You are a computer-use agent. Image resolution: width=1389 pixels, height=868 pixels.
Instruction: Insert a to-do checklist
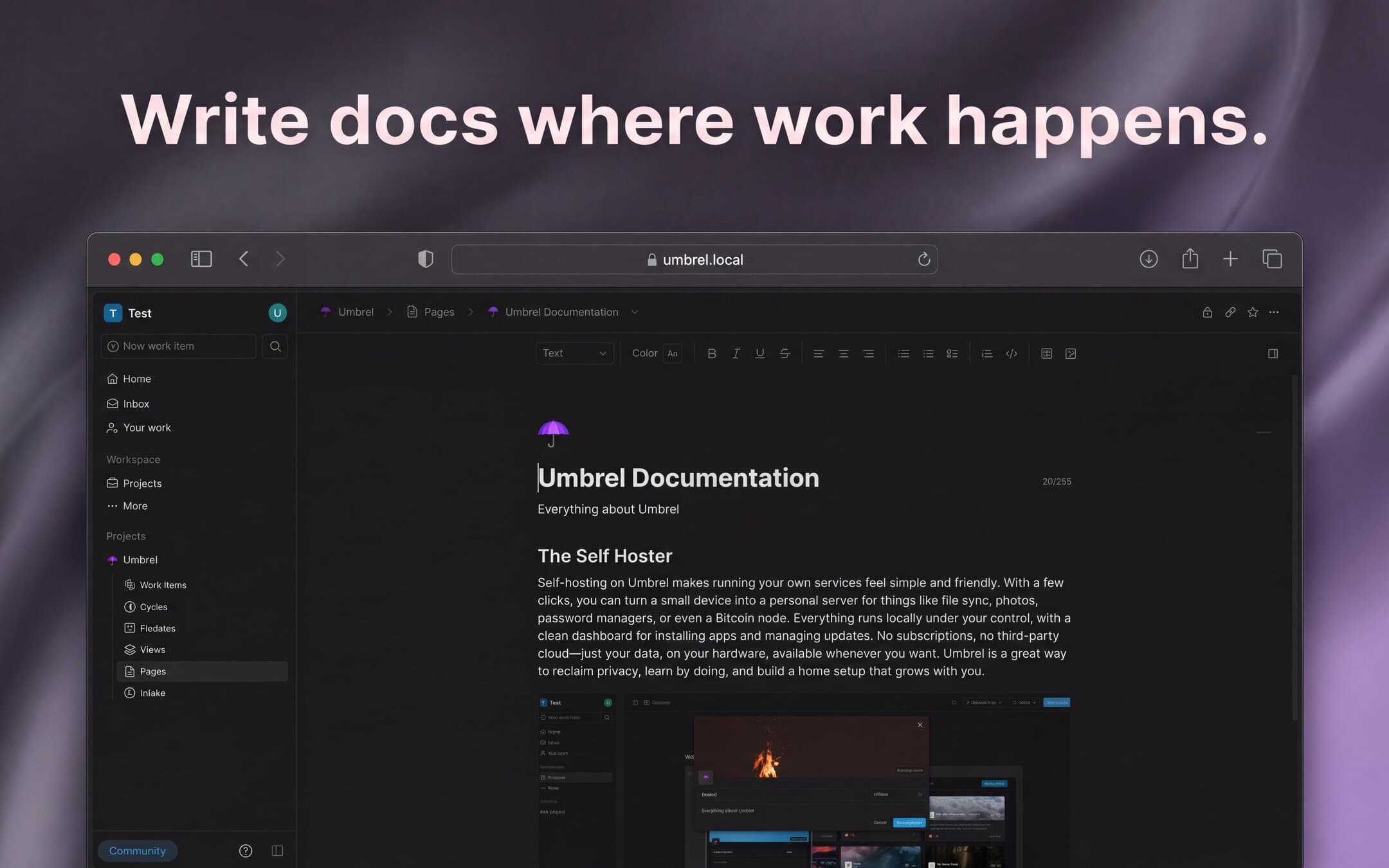pos(952,354)
